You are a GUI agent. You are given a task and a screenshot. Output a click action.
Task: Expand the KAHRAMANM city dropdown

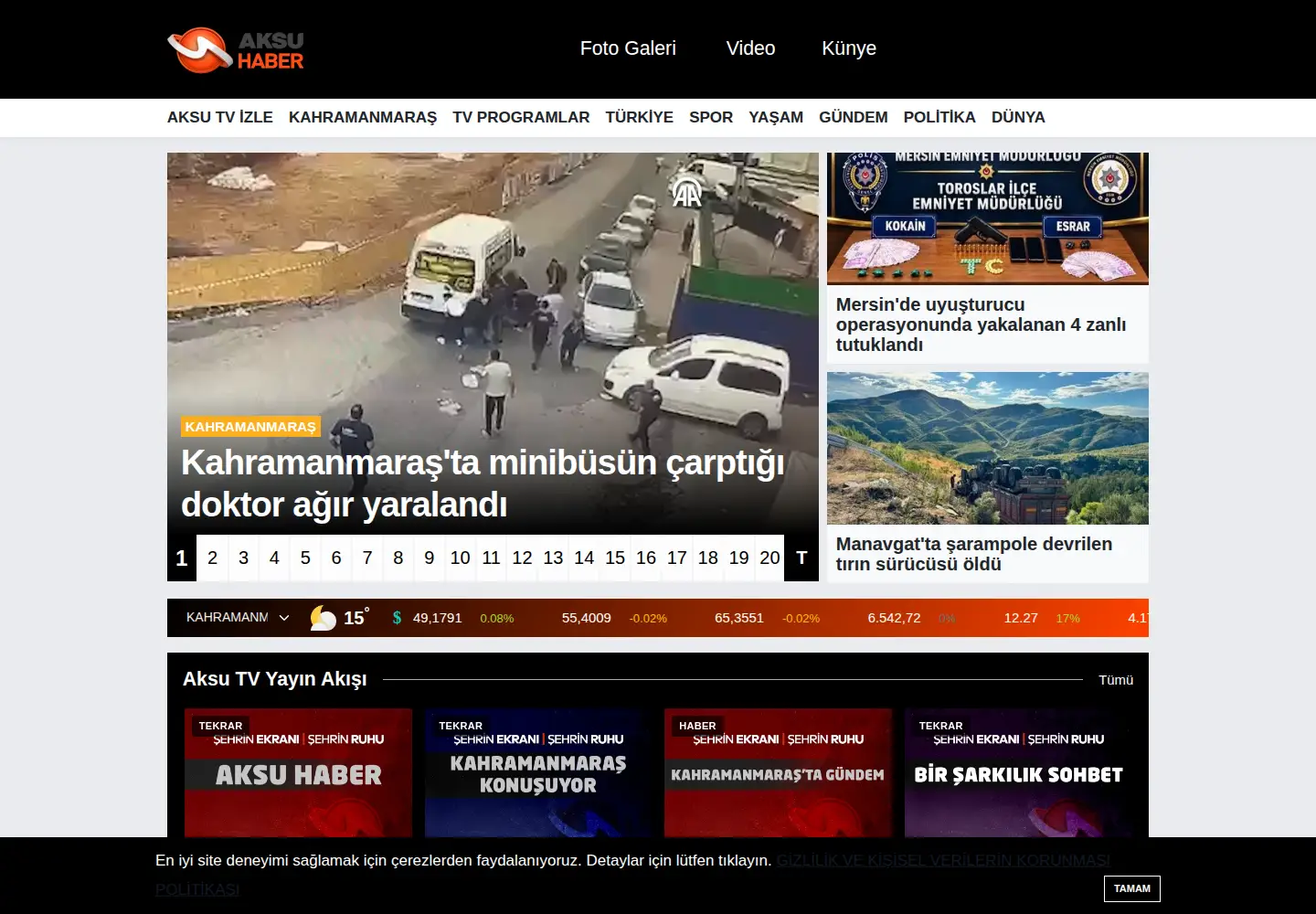[238, 617]
